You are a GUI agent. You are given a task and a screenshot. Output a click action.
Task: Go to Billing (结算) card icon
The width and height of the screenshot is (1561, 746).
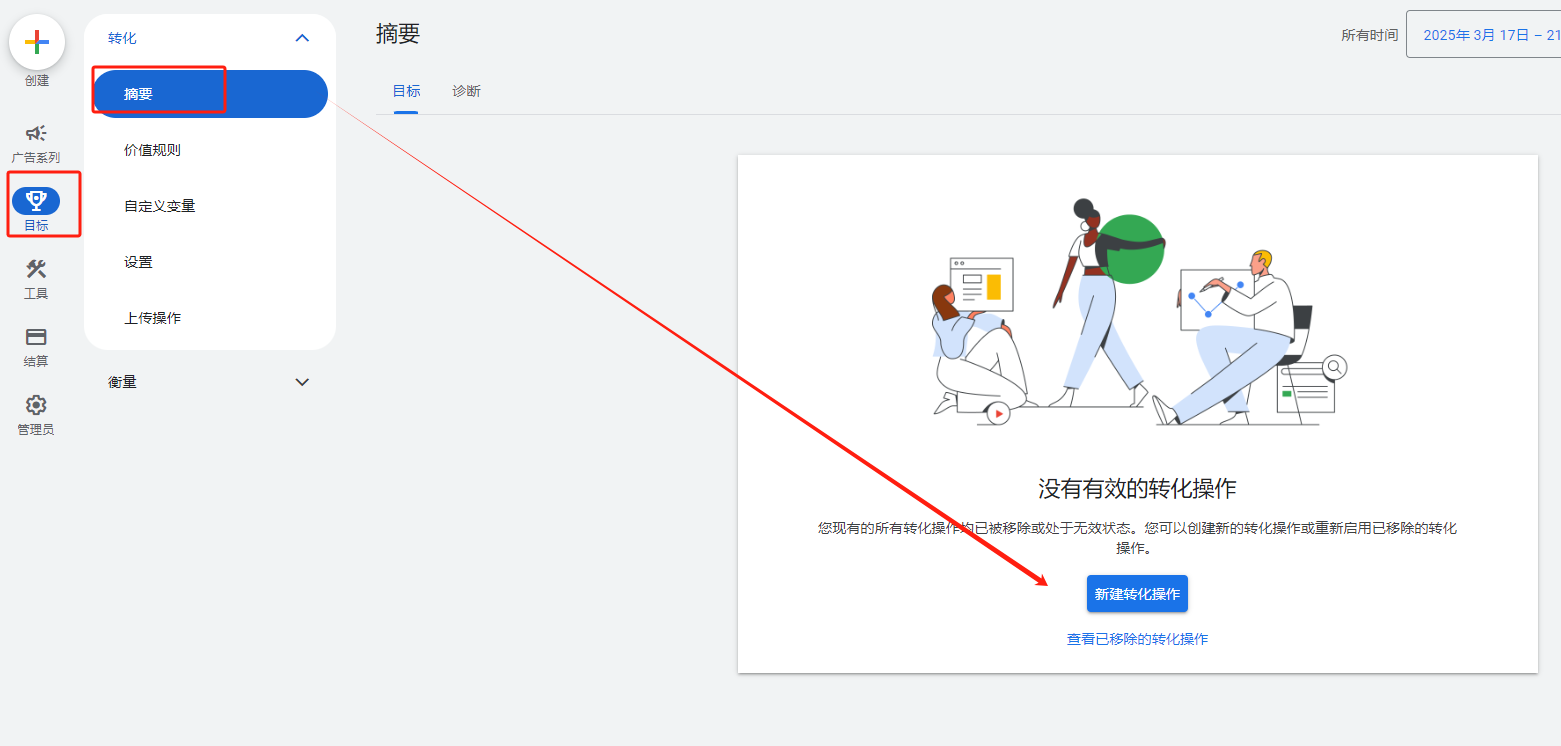36,338
